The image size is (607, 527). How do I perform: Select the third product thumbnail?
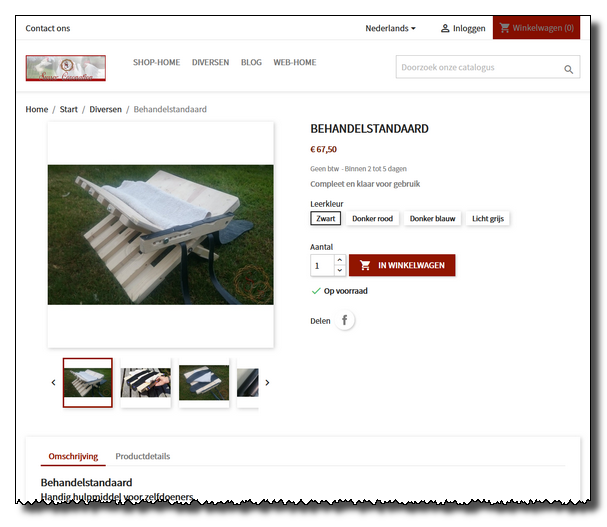pyautogui.click(x=204, y=383)
